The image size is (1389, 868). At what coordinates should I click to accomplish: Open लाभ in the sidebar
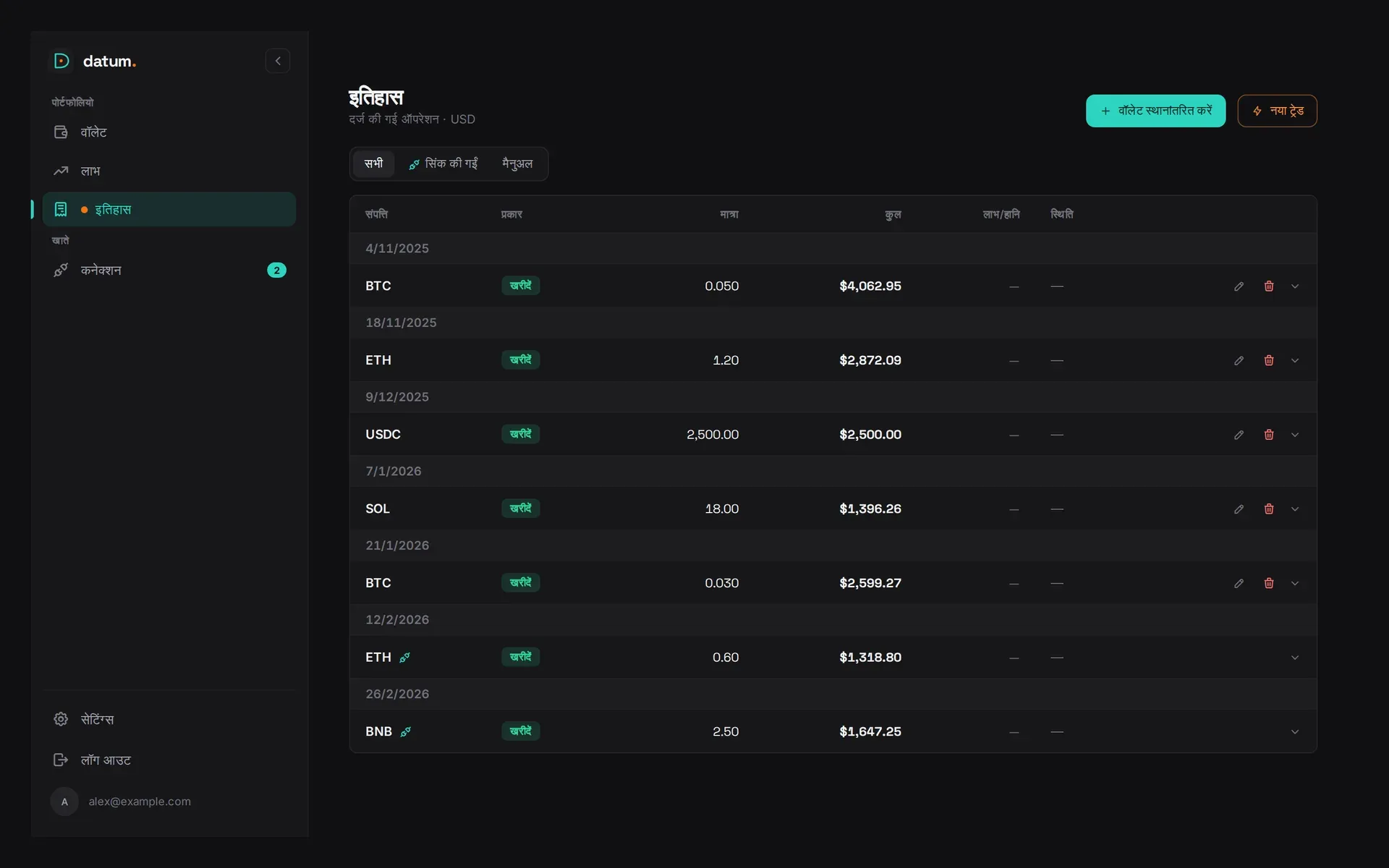point(169,171)
